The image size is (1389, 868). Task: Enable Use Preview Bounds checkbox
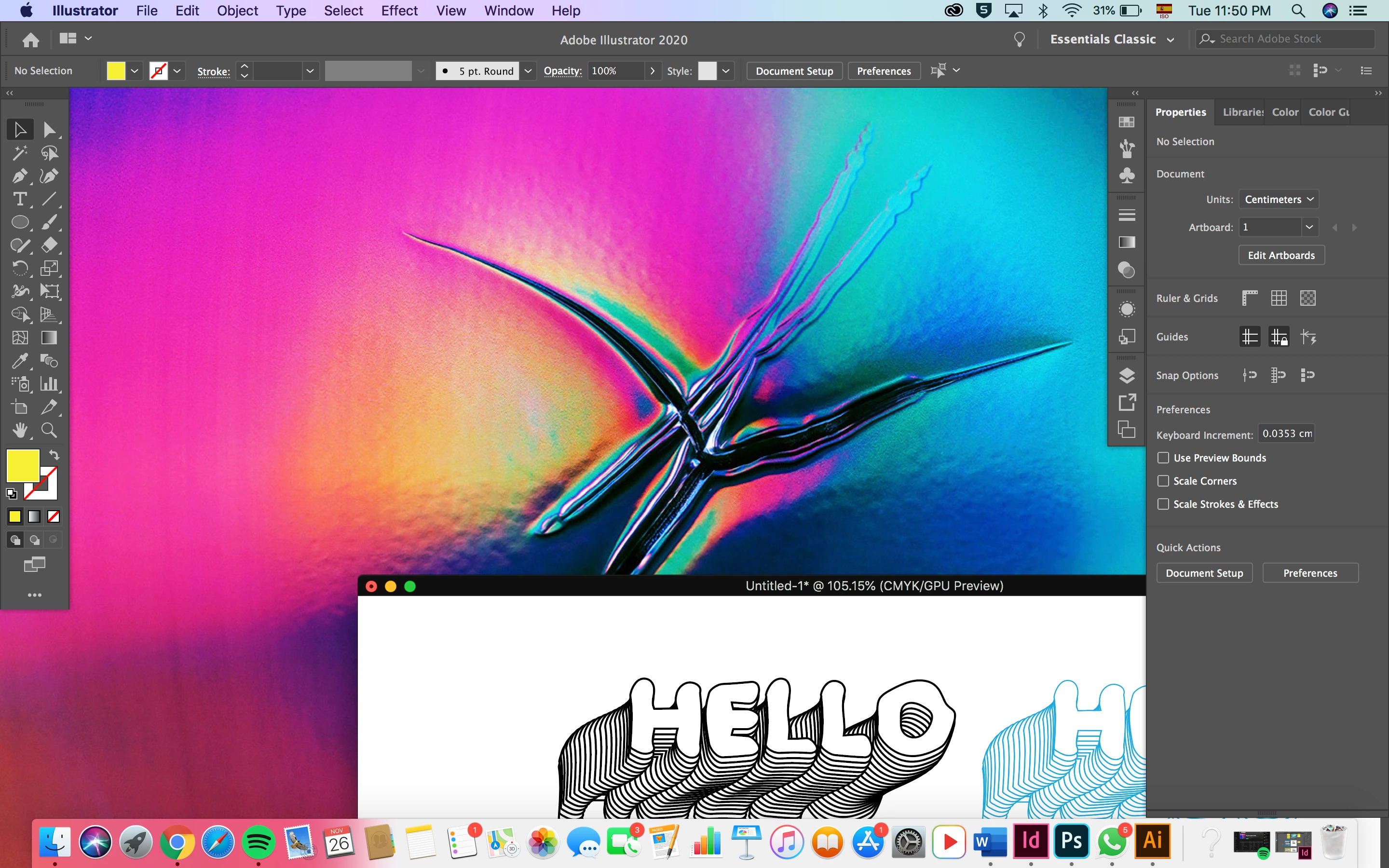1163,458
